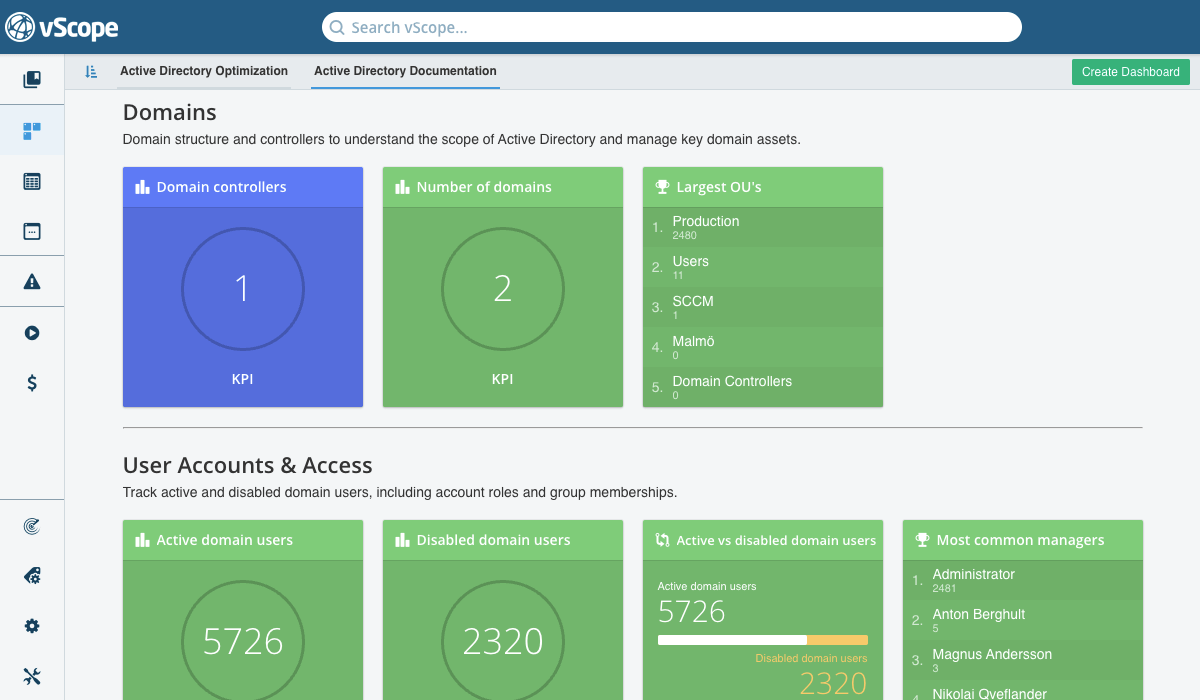Click the 5726 value under Active domain users label
The image size is (1200, 700).
pyautogui.click(x=692, y=611)
